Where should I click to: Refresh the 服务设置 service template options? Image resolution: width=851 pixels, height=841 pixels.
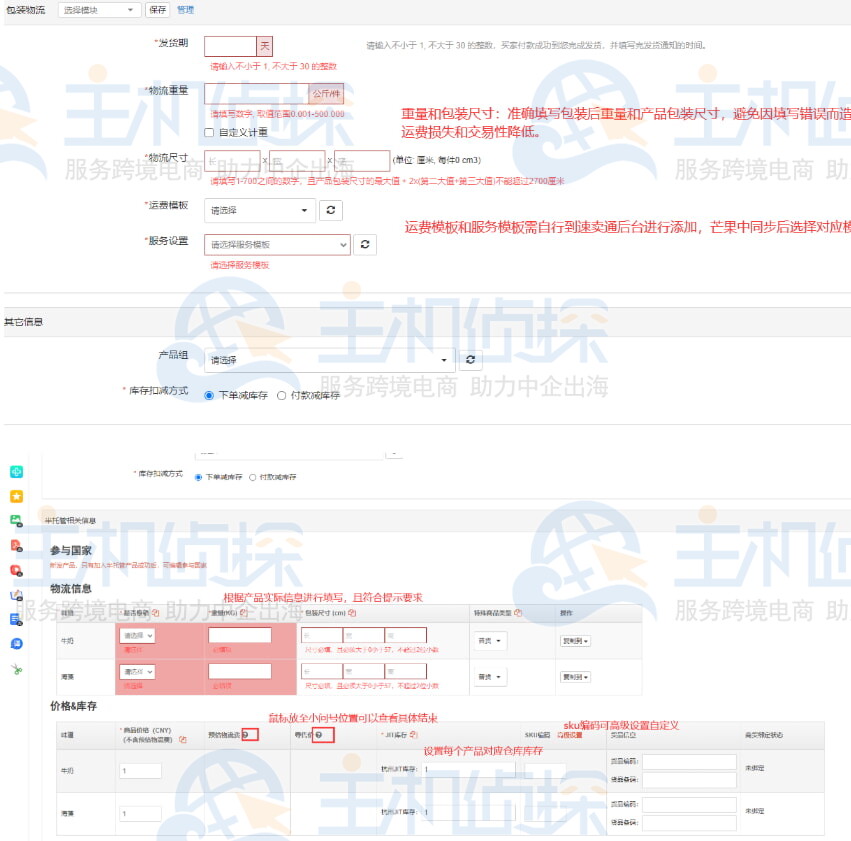pyautogui.click(x=364, y=243)
